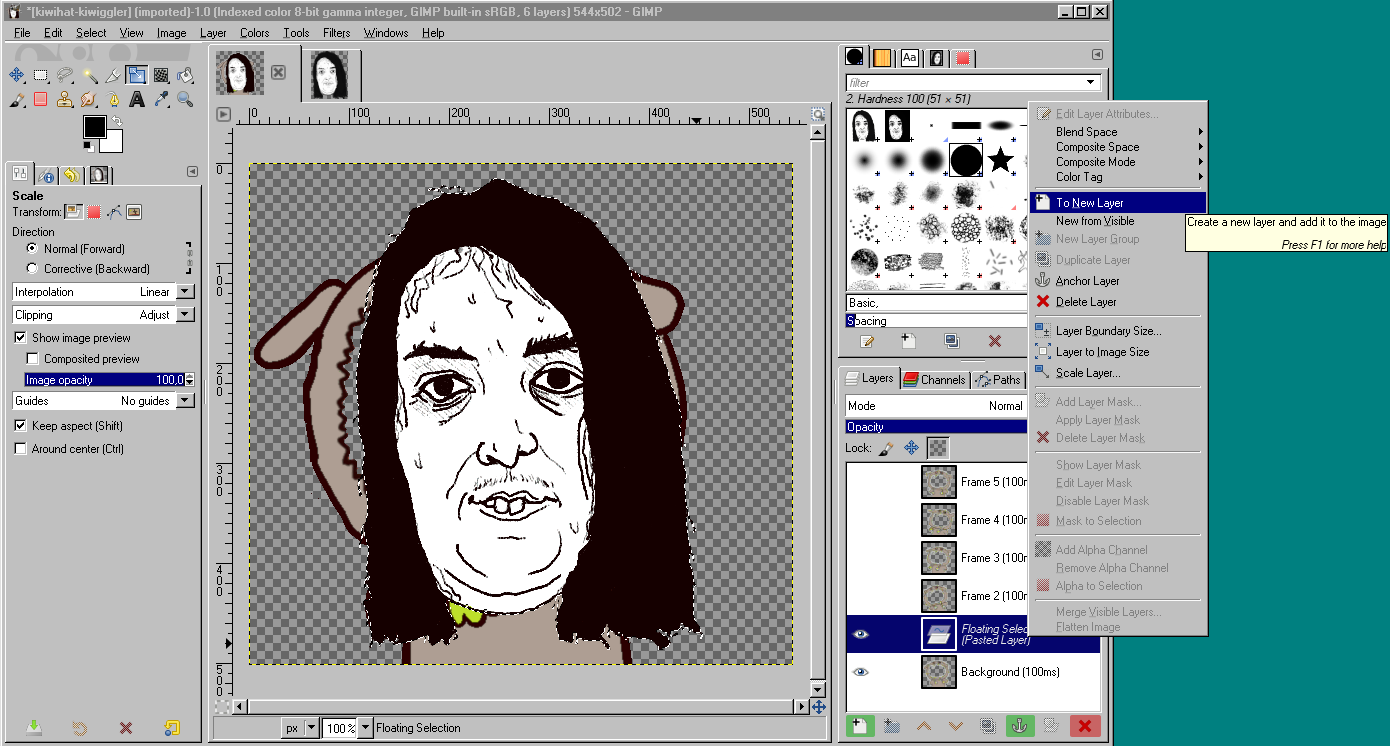Select the Zoom magnifier tool
Screen dimensions: 1390x746
click(185, 99)
